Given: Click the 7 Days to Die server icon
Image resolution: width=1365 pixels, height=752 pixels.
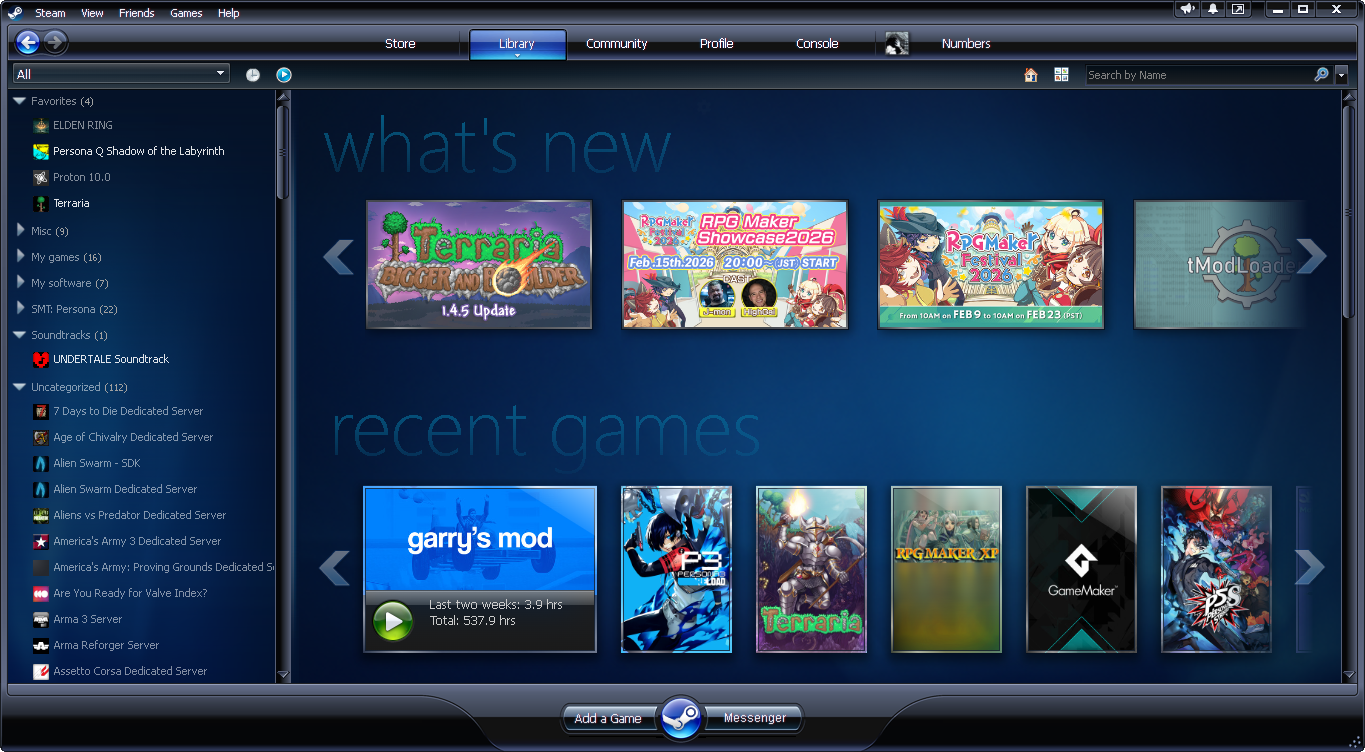Looking at the screenshot, I should [41, 411].
